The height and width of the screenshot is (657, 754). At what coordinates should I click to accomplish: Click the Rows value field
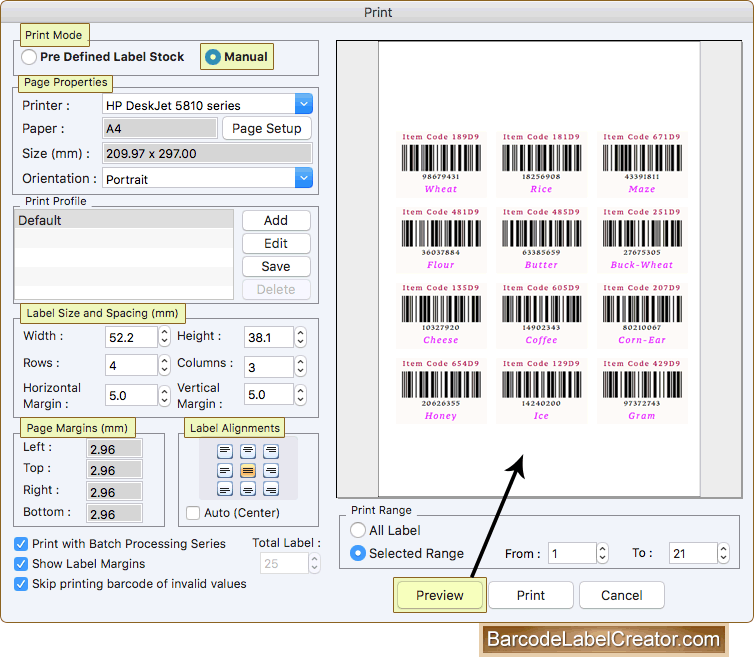pos(131,366)
